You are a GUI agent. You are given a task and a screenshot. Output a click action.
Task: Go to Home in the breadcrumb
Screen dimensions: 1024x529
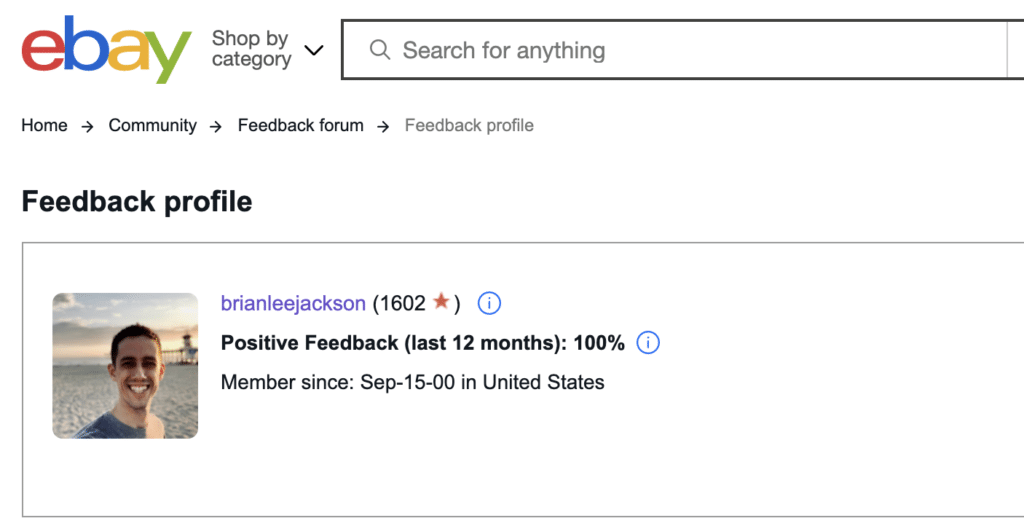(44, 125)
